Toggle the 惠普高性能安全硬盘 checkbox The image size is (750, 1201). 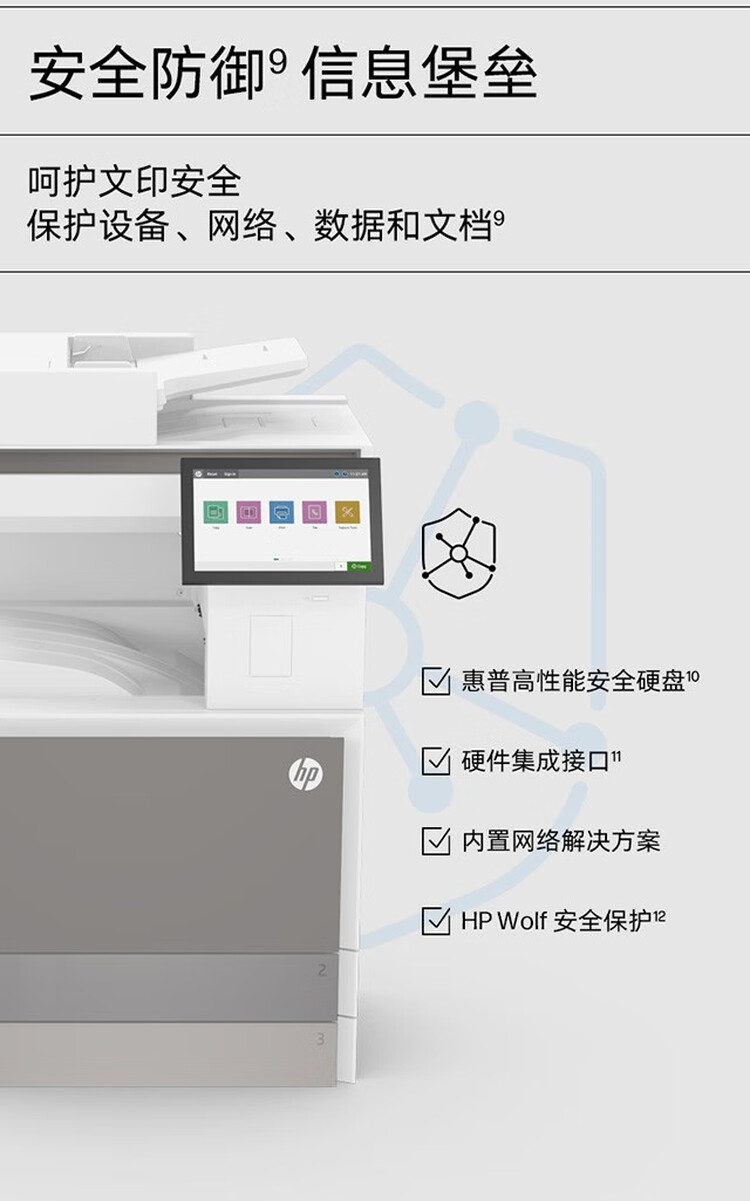[x=436, y=681]
